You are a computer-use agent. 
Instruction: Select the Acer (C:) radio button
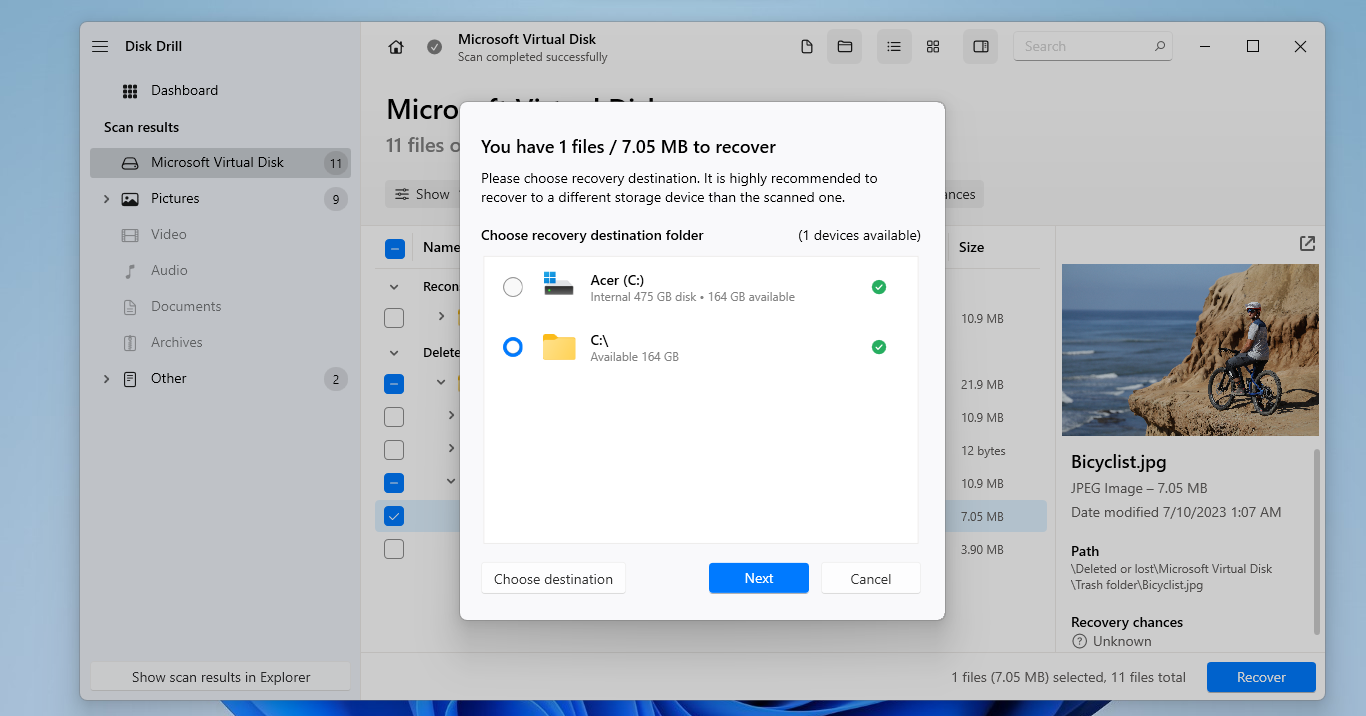click(x=513, y=287)
